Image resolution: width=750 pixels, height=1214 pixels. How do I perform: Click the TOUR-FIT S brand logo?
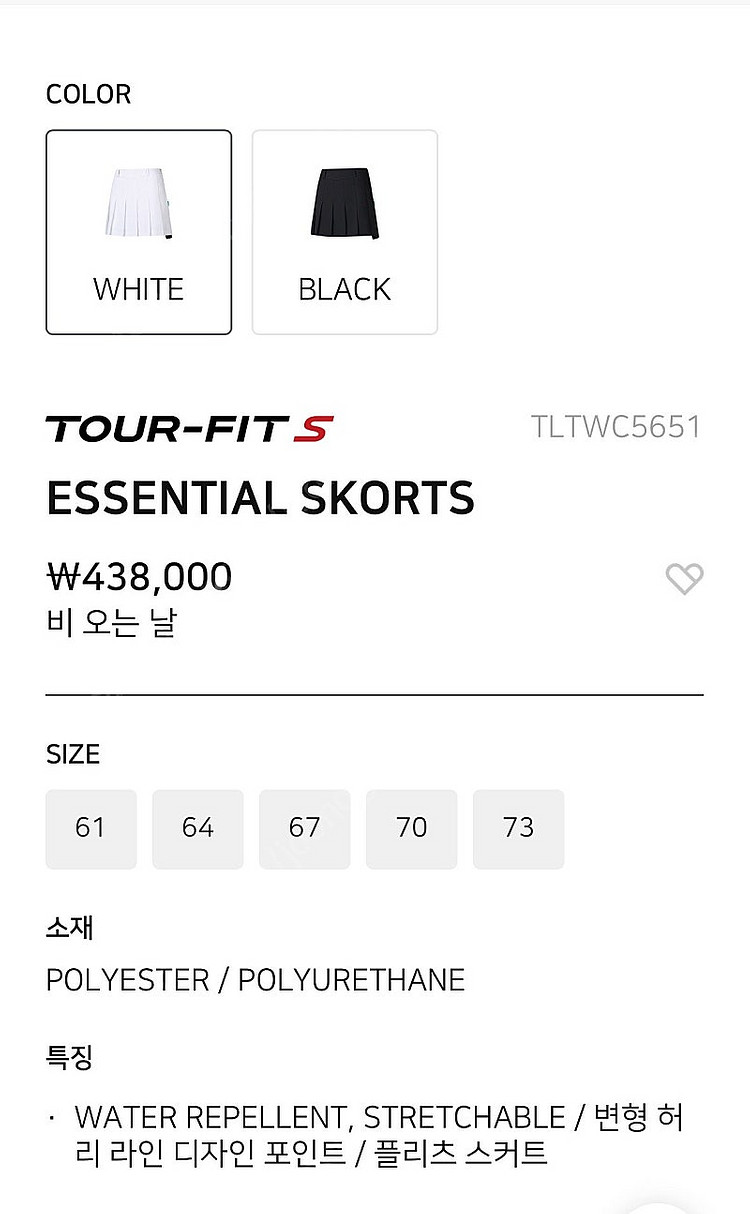189,429
